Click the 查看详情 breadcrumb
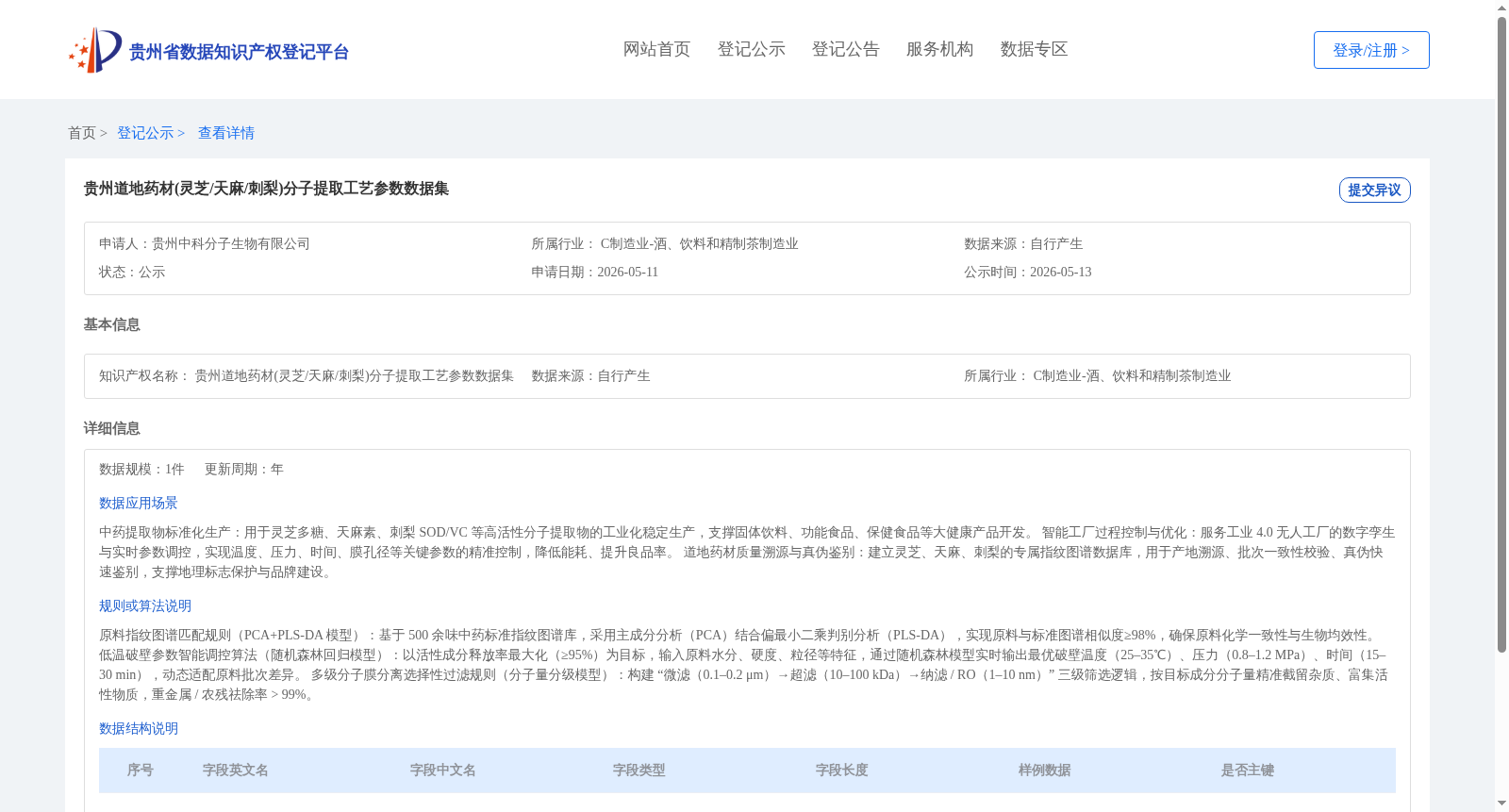1509x812 pixels. (226, 133)
